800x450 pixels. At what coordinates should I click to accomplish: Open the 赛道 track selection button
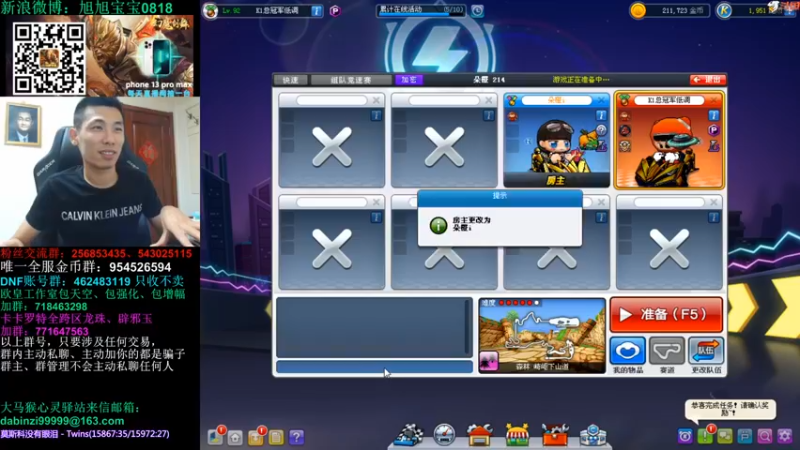(x=667, y=351)
